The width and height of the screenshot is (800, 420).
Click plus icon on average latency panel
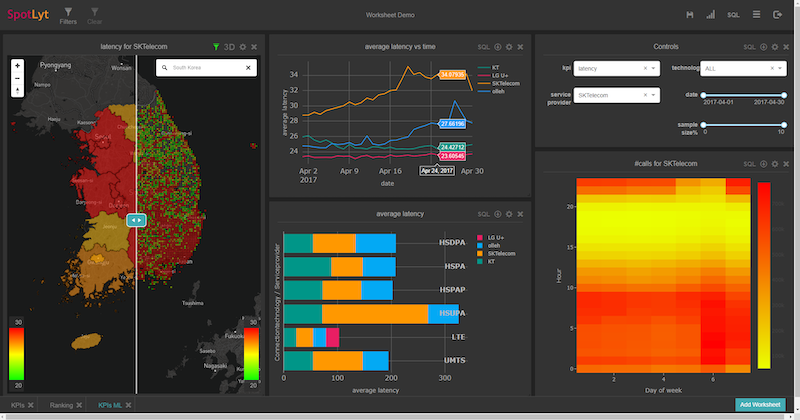pos(497,214)
